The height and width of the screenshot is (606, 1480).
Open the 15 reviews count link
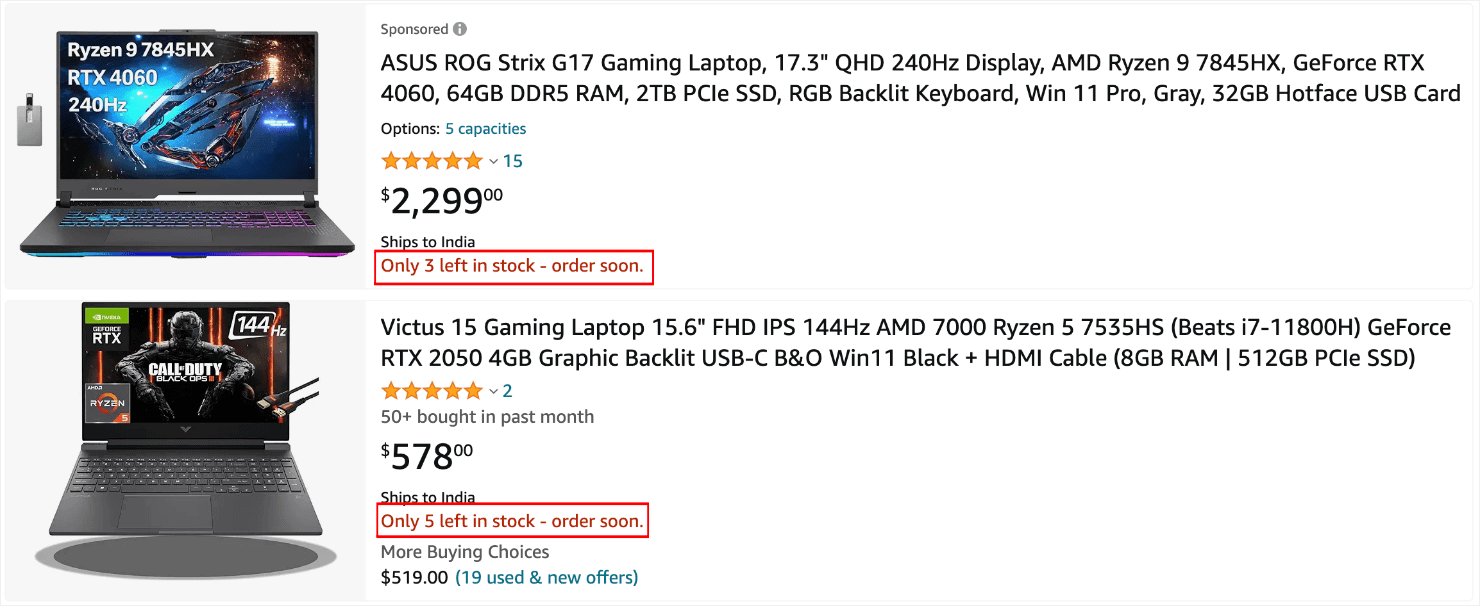[x=512, y=161]
